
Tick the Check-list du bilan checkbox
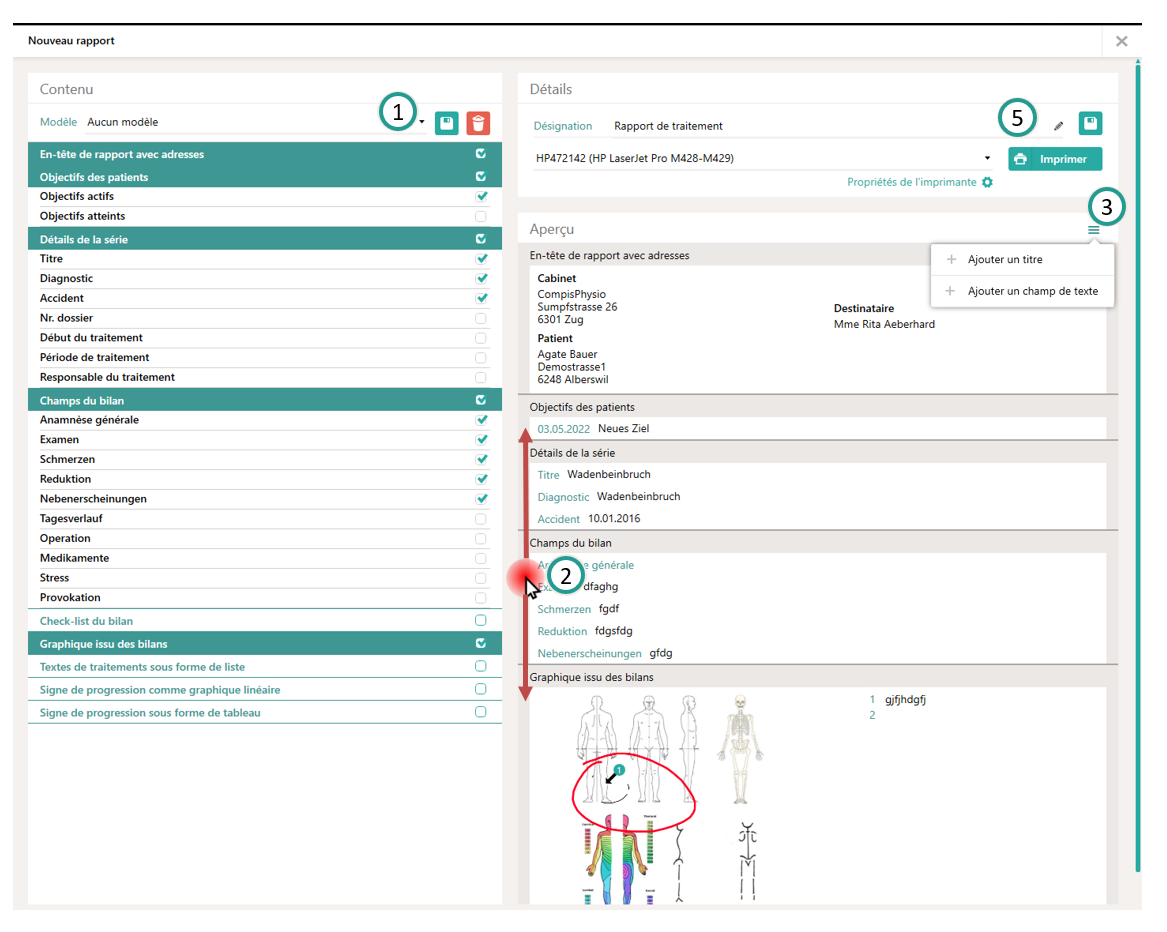tap(481, 621)
